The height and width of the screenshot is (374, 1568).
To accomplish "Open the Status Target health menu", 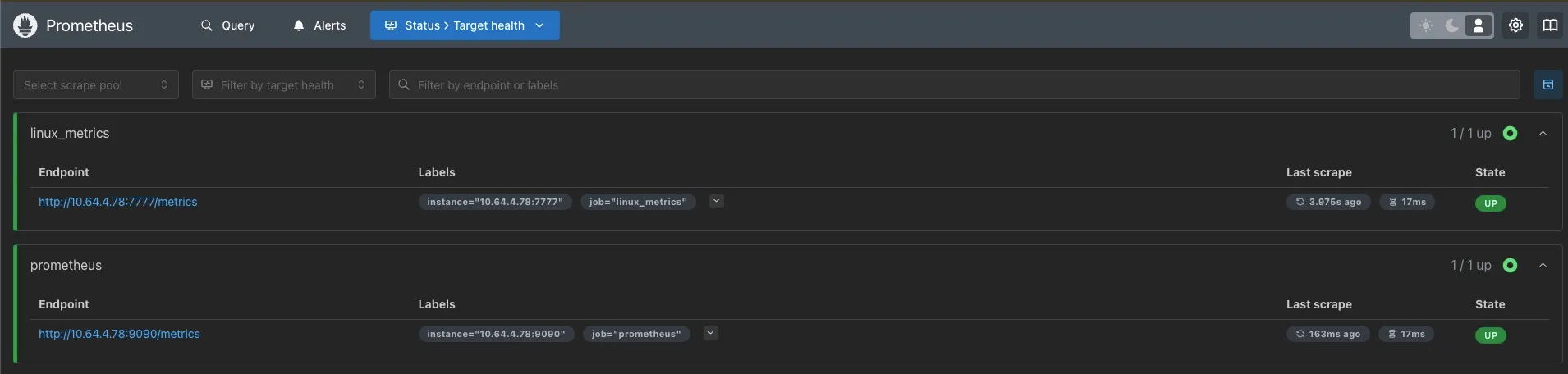I will 465,25.
